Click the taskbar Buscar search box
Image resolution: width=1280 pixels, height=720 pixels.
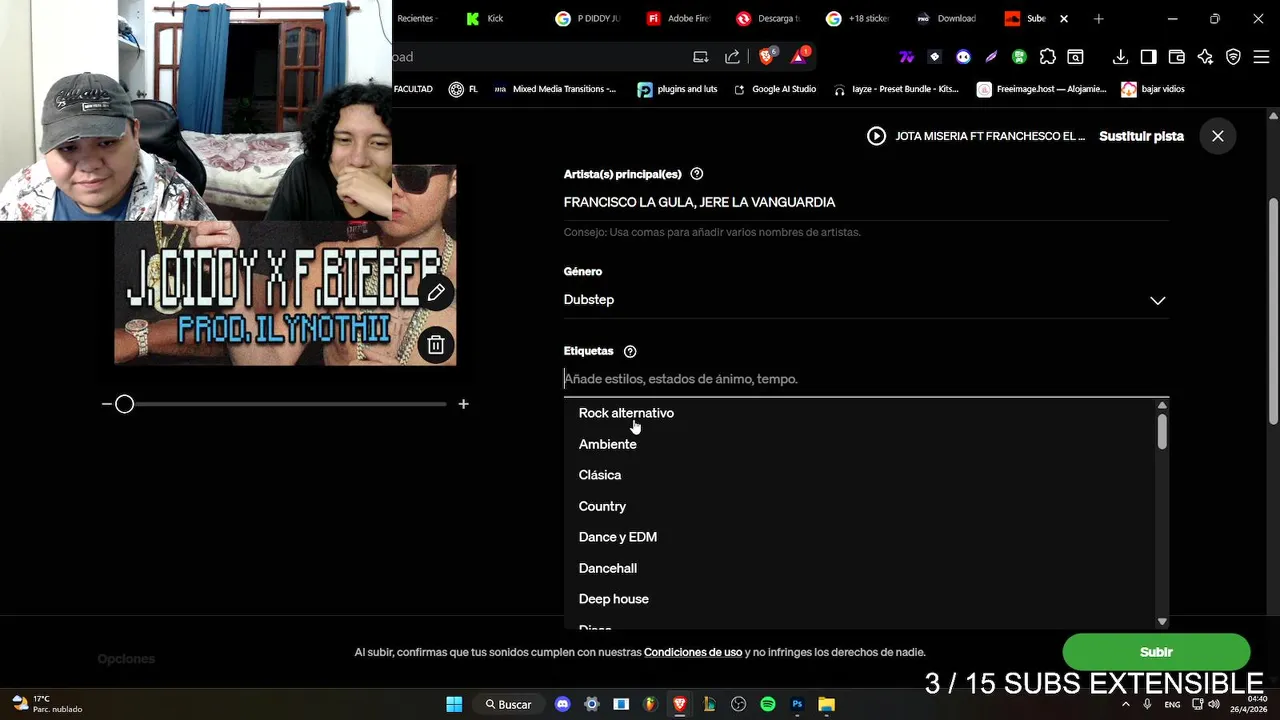508,704
